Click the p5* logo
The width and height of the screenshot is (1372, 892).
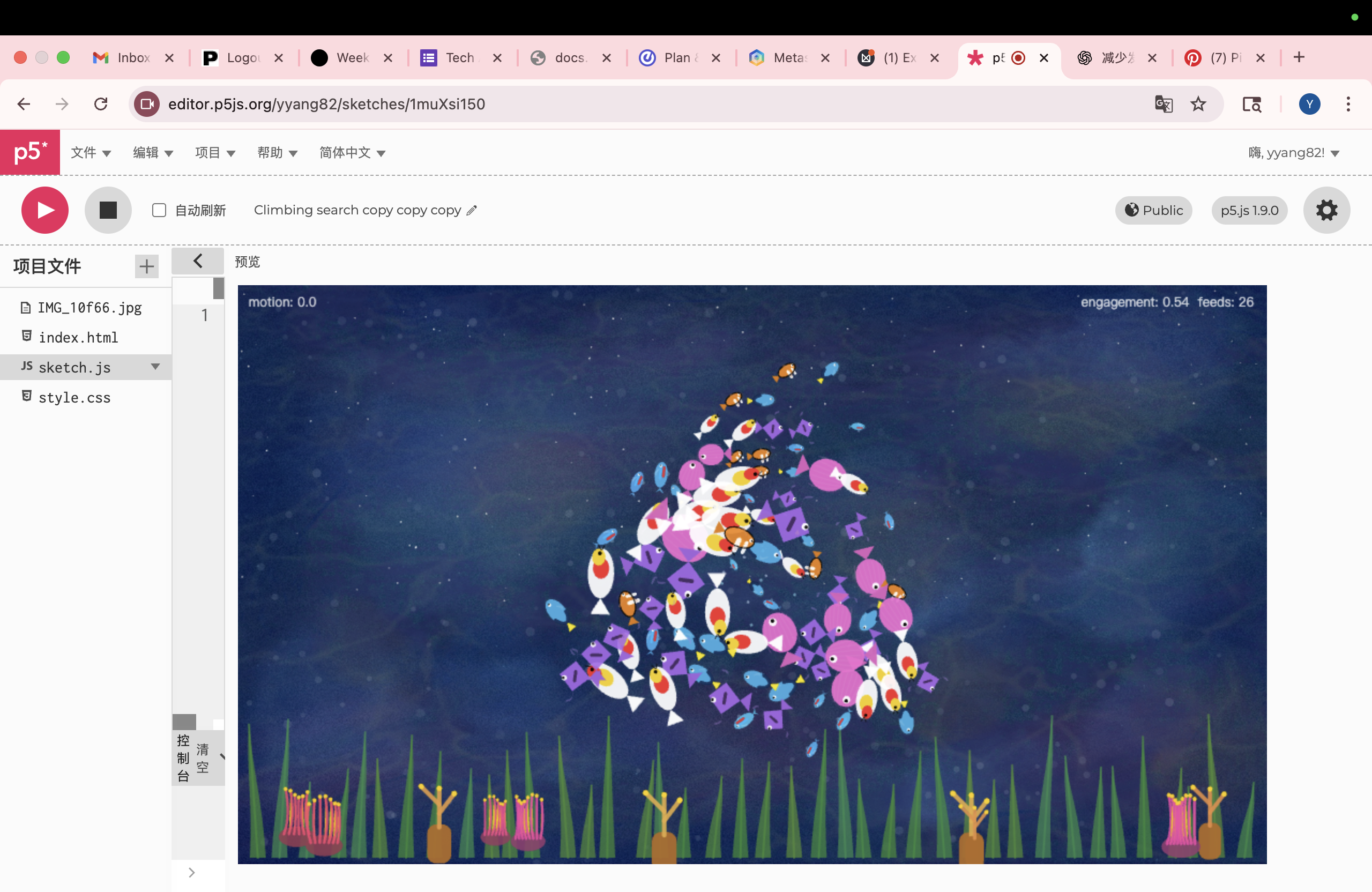[x=30, y=152]
